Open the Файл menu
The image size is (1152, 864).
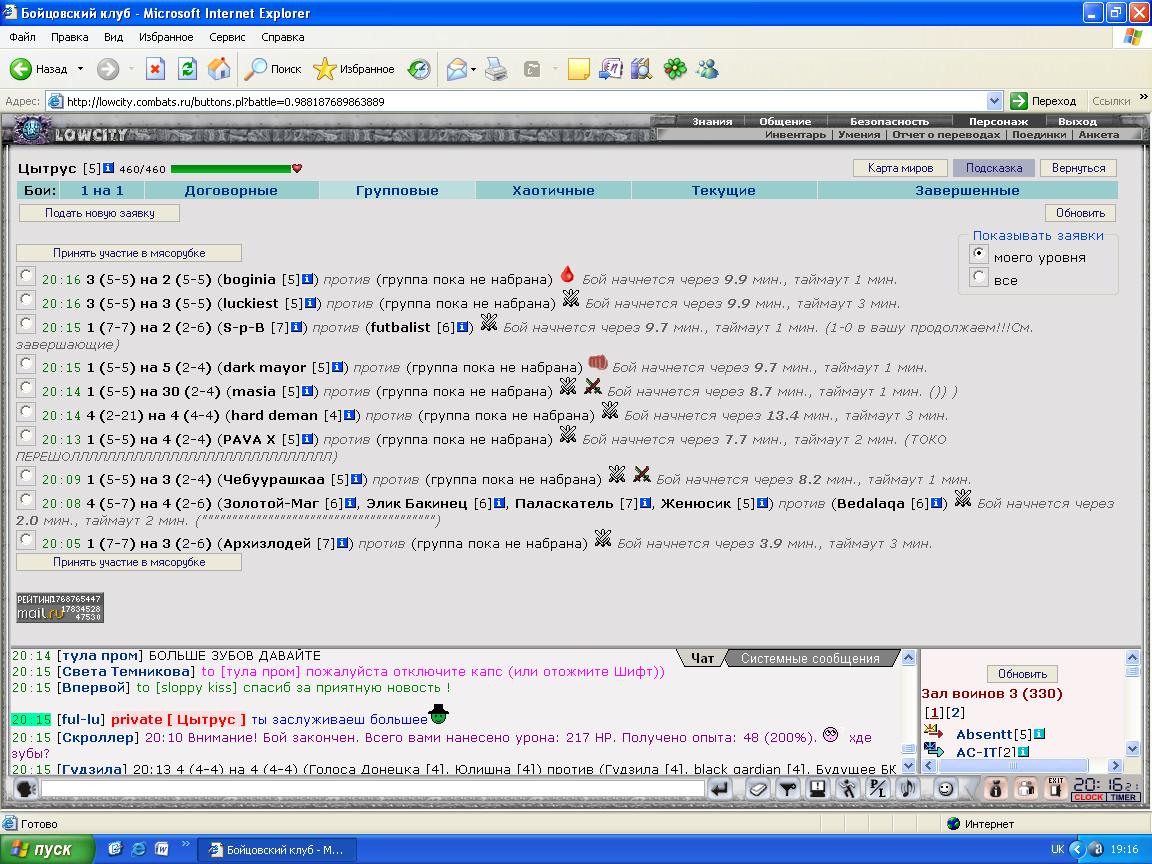point(22,37)
